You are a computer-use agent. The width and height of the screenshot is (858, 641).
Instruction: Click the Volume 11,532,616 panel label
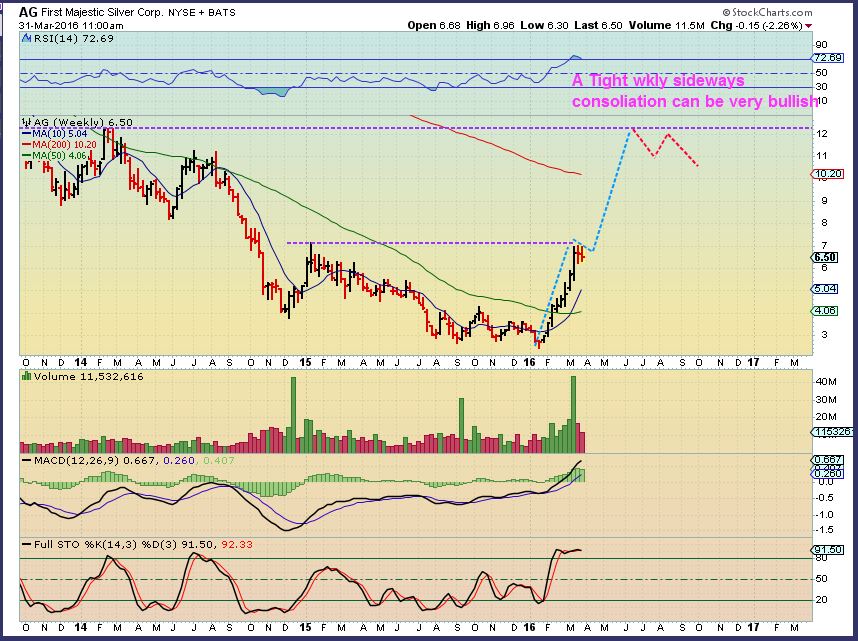click(x=89, y=377)
